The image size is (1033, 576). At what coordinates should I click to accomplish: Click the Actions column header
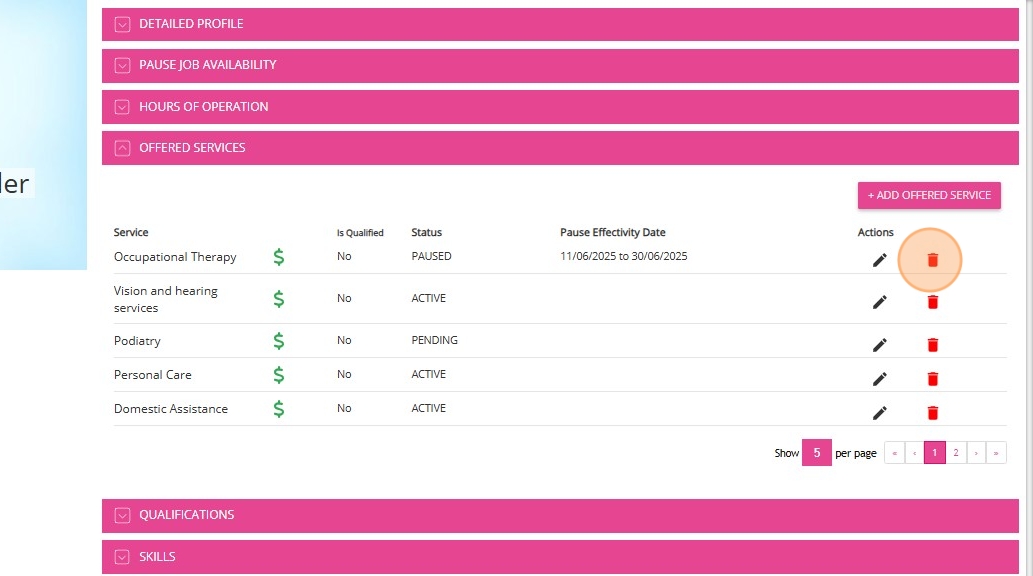point(876,232)
